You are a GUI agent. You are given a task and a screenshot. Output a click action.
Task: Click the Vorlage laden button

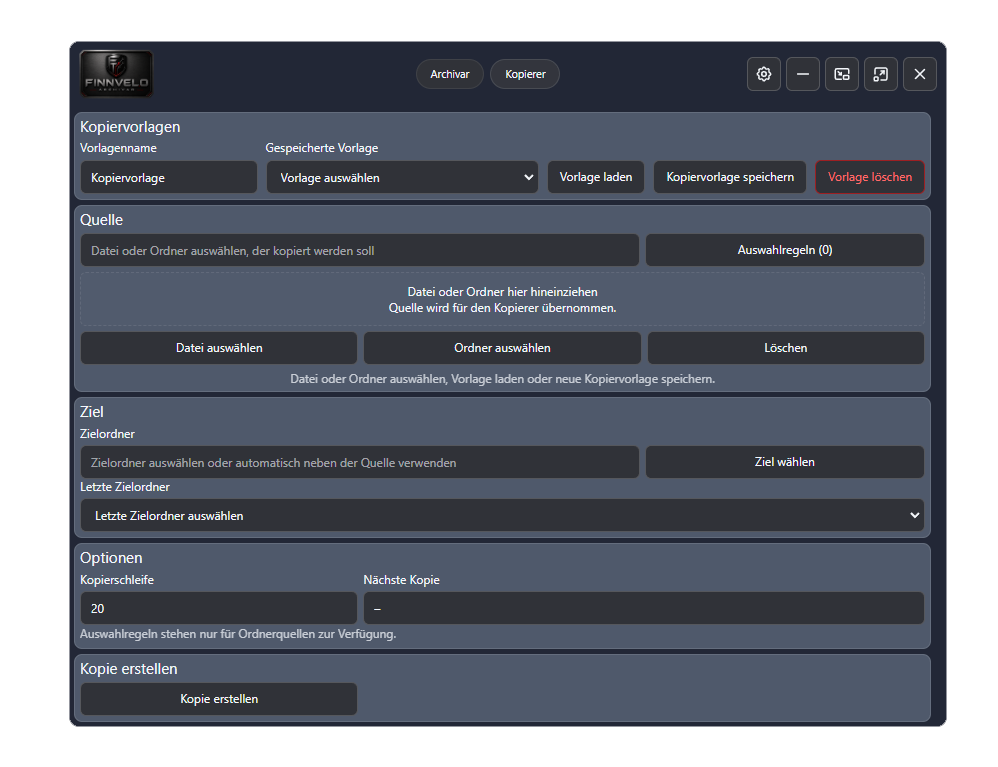(596, 177)
